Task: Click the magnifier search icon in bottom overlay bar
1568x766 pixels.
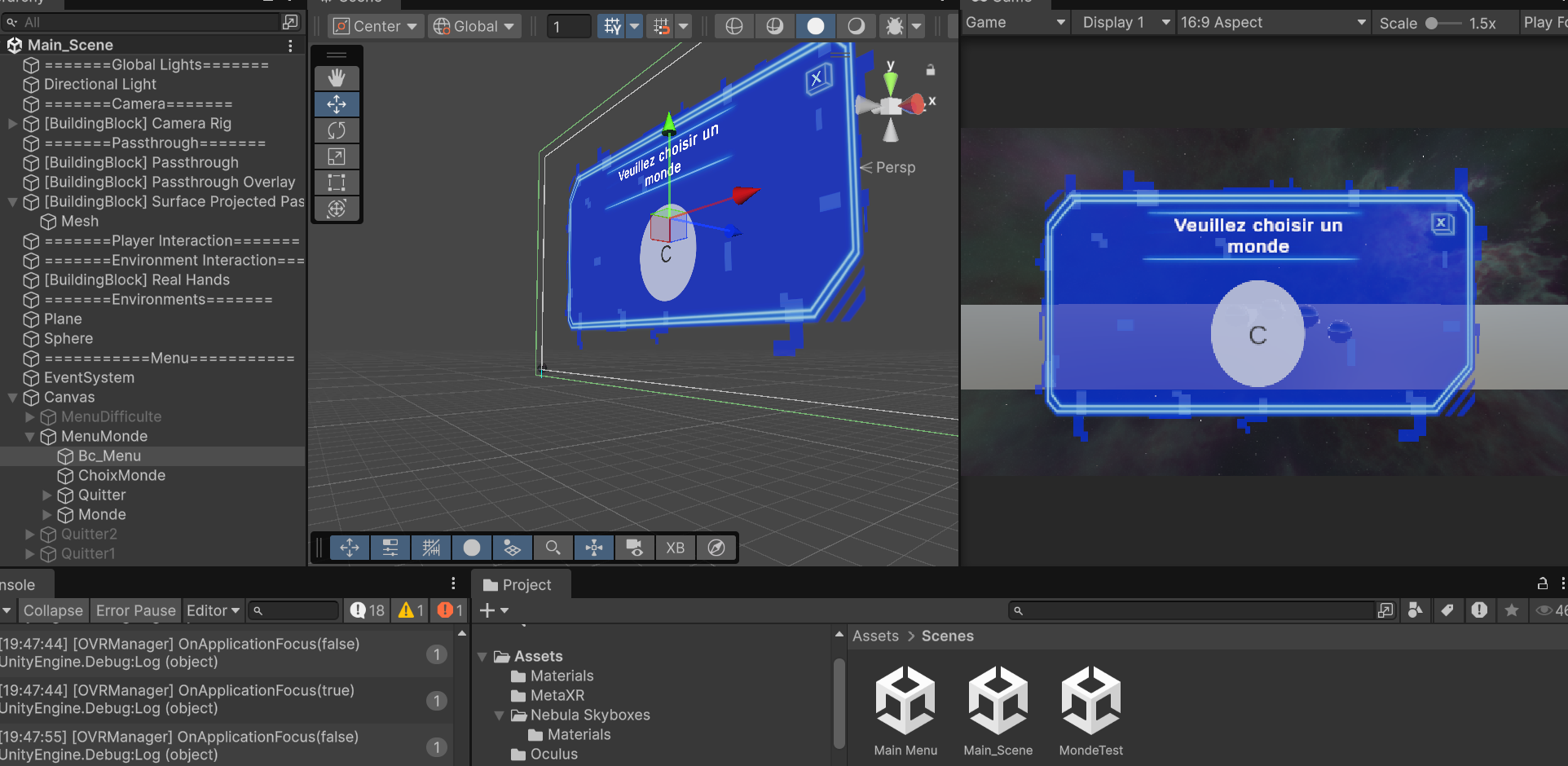Action: pos(553,548)
